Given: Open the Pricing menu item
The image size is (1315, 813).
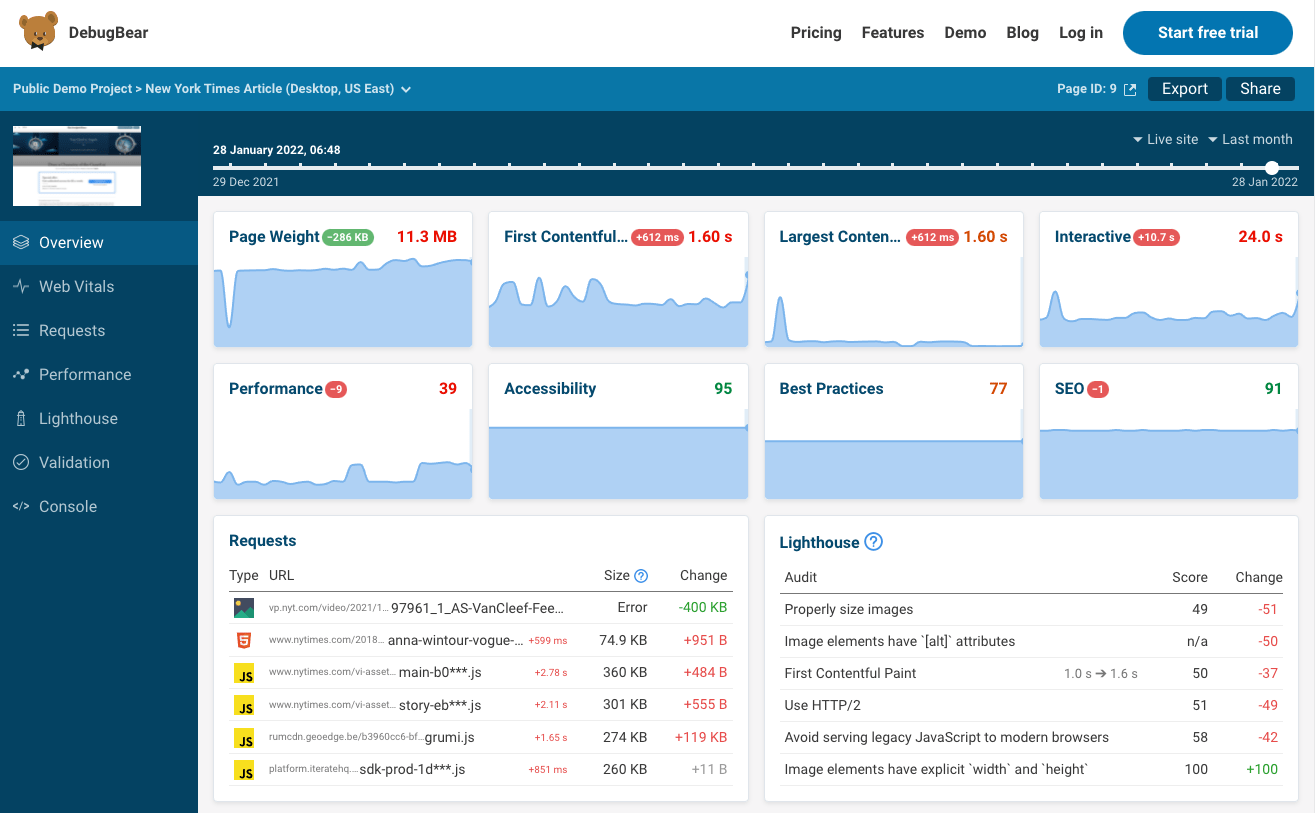Looking at the screenshot, I should tap(816, 33).
